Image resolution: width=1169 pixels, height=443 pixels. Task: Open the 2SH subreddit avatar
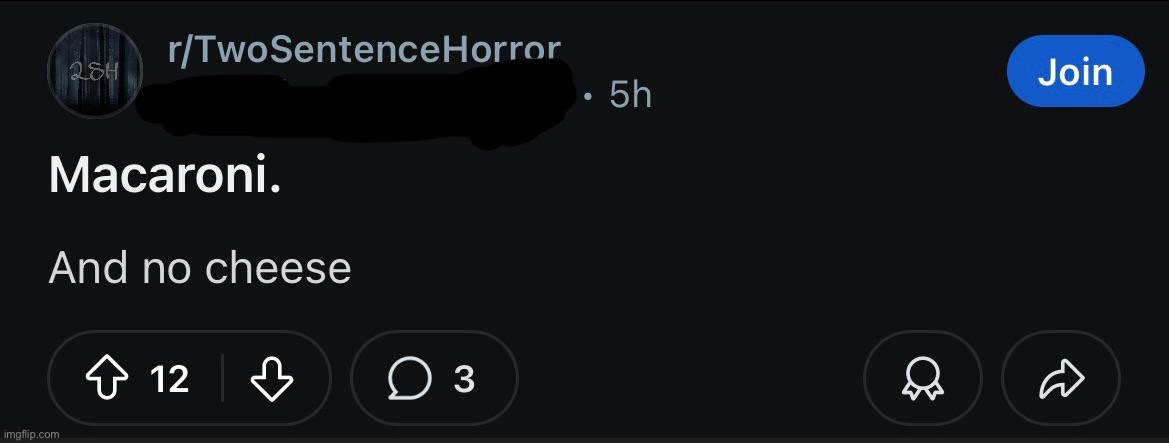[95, 71]
